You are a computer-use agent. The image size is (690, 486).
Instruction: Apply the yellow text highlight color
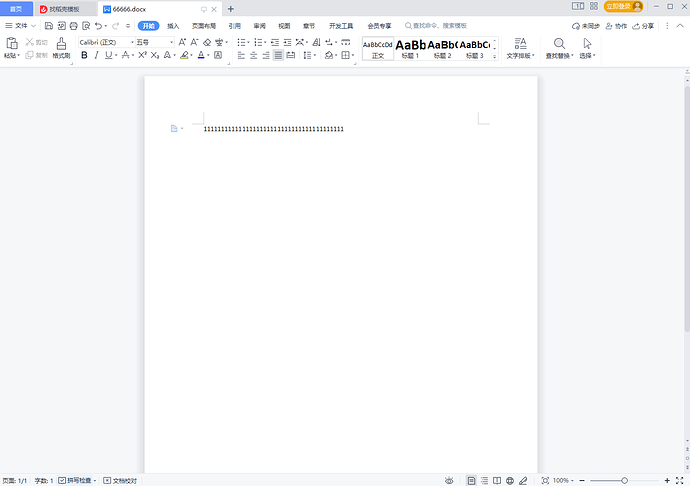[x=184, y=55]
